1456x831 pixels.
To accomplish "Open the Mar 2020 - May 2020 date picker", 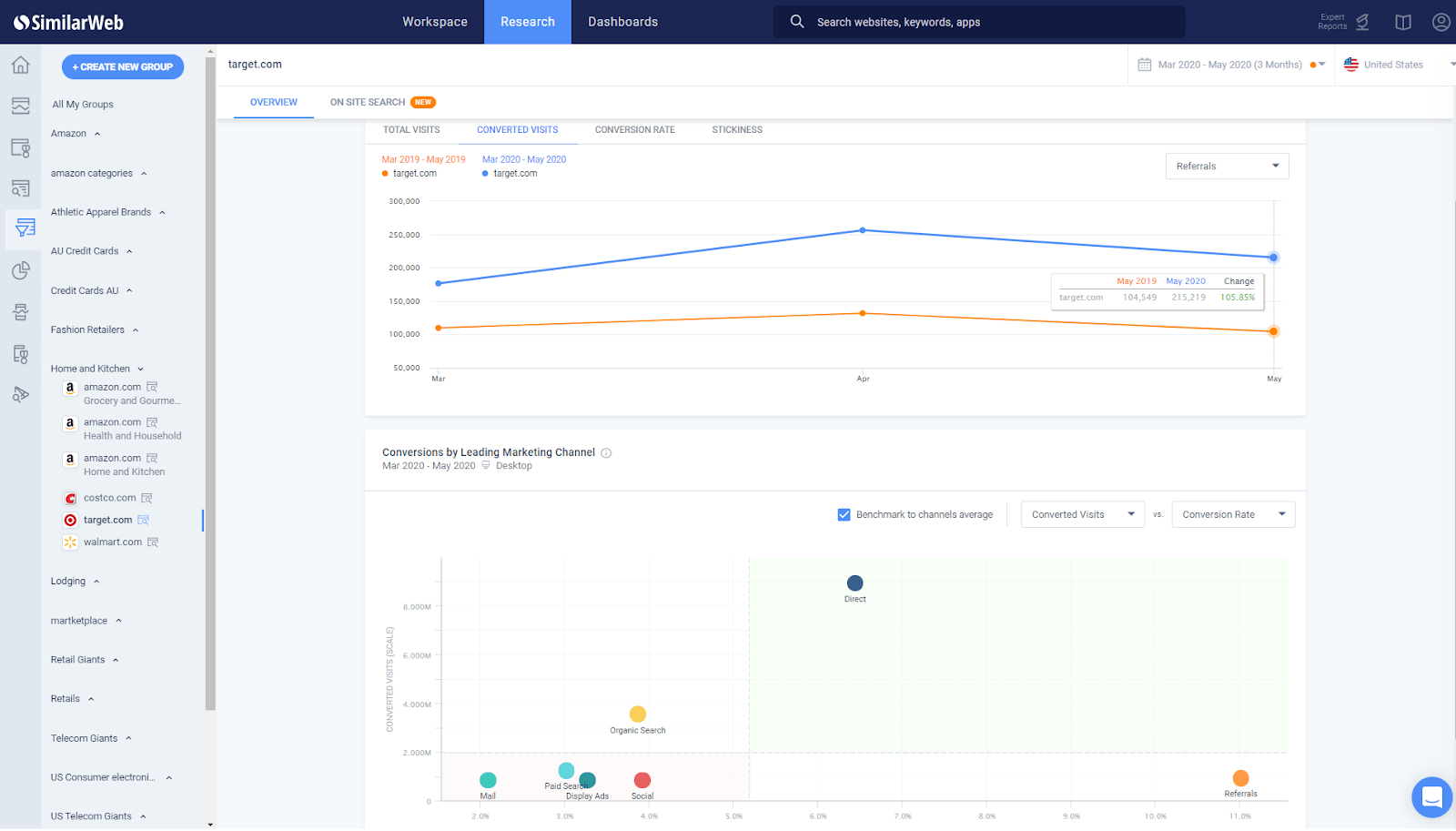I will pos(1231,65).
